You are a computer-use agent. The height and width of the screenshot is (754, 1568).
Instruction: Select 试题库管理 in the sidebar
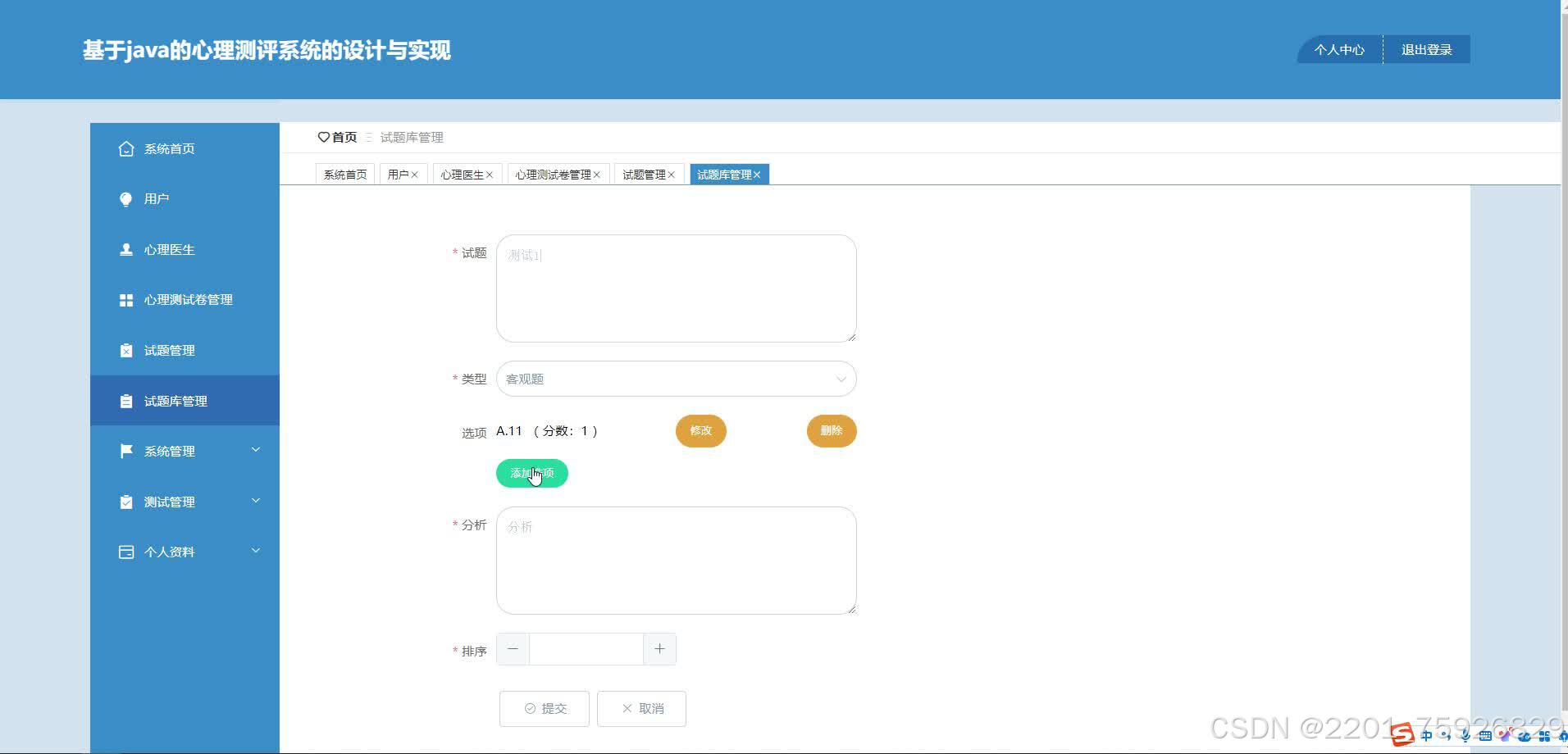pyautogui.click(x=185, y=401)
